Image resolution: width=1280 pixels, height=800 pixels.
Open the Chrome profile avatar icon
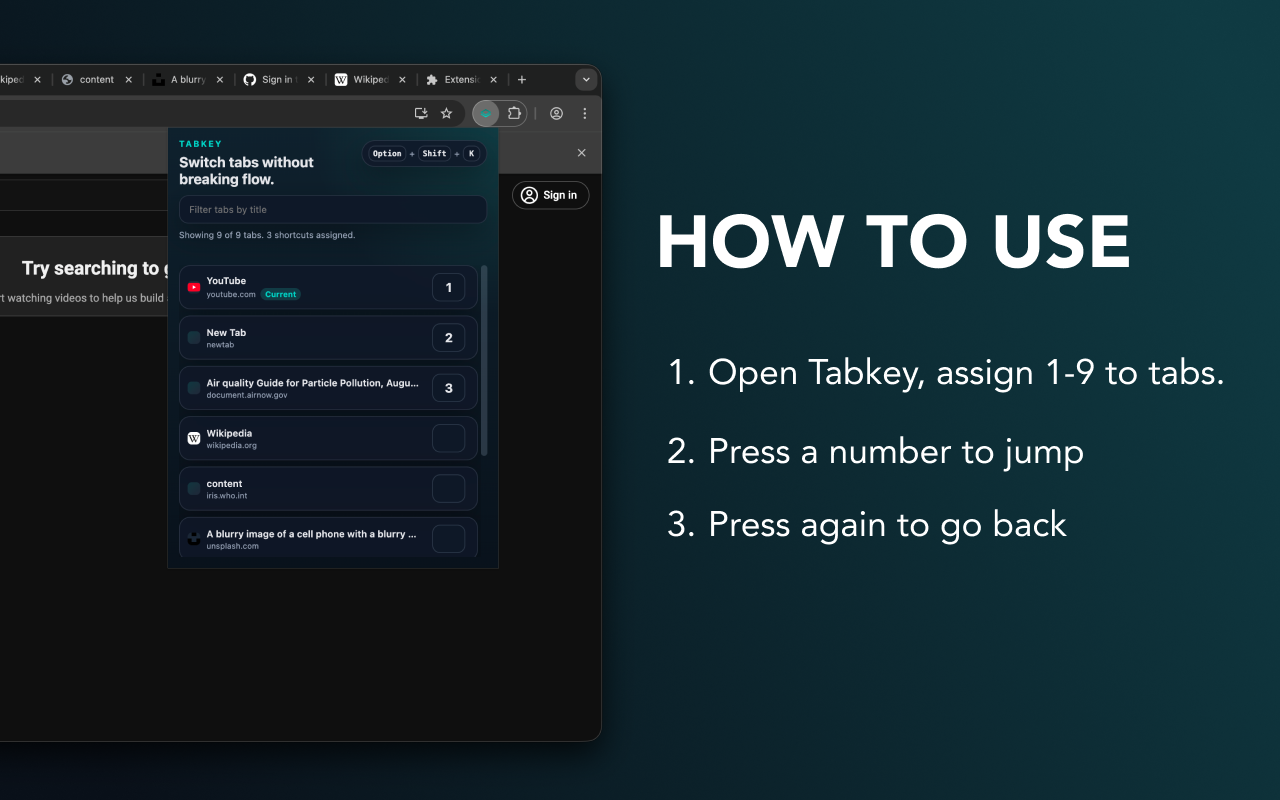[556, 113]
